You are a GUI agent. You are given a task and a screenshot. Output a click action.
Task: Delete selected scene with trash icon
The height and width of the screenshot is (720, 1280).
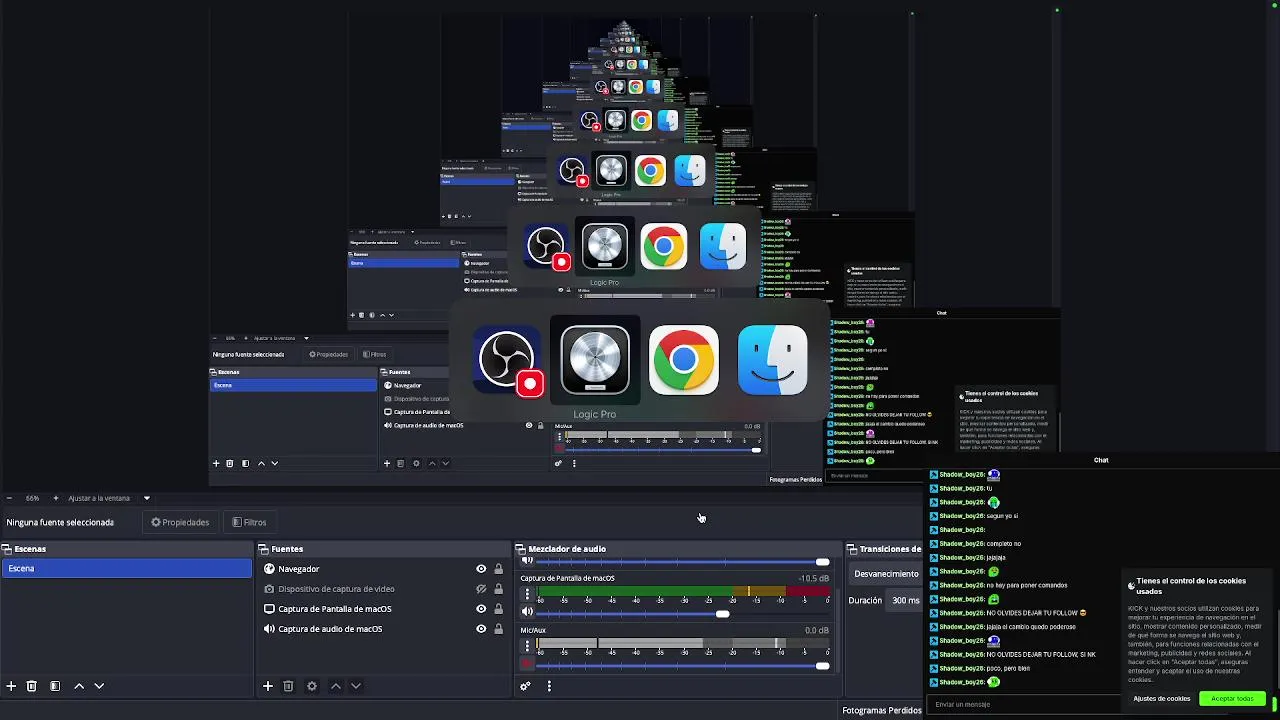coord(31,686)
